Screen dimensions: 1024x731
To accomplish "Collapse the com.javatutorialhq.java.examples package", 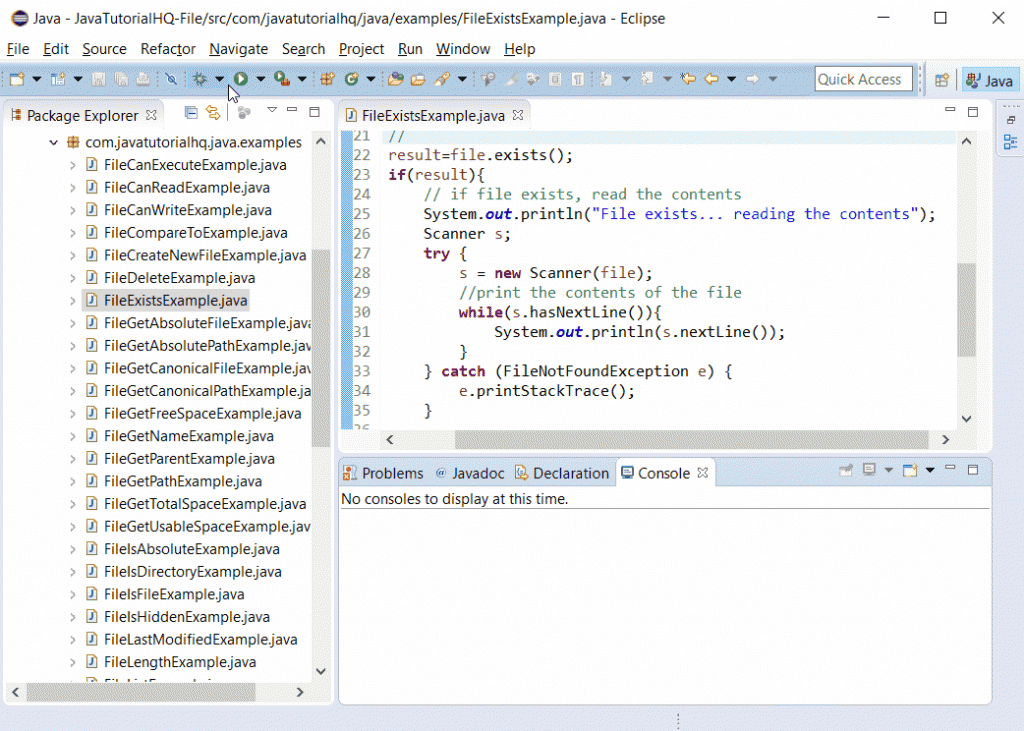I will (53, 142).
